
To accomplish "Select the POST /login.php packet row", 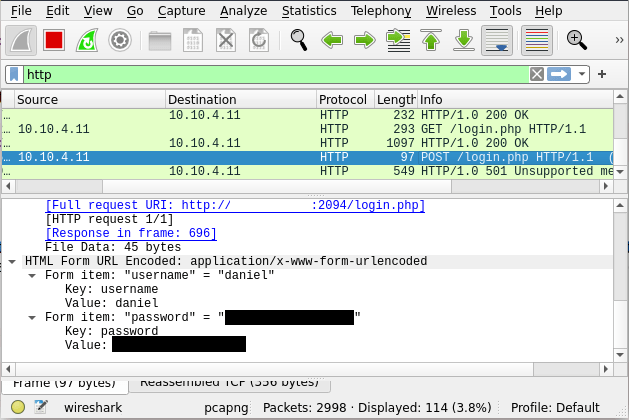I will tap(307, 157).
